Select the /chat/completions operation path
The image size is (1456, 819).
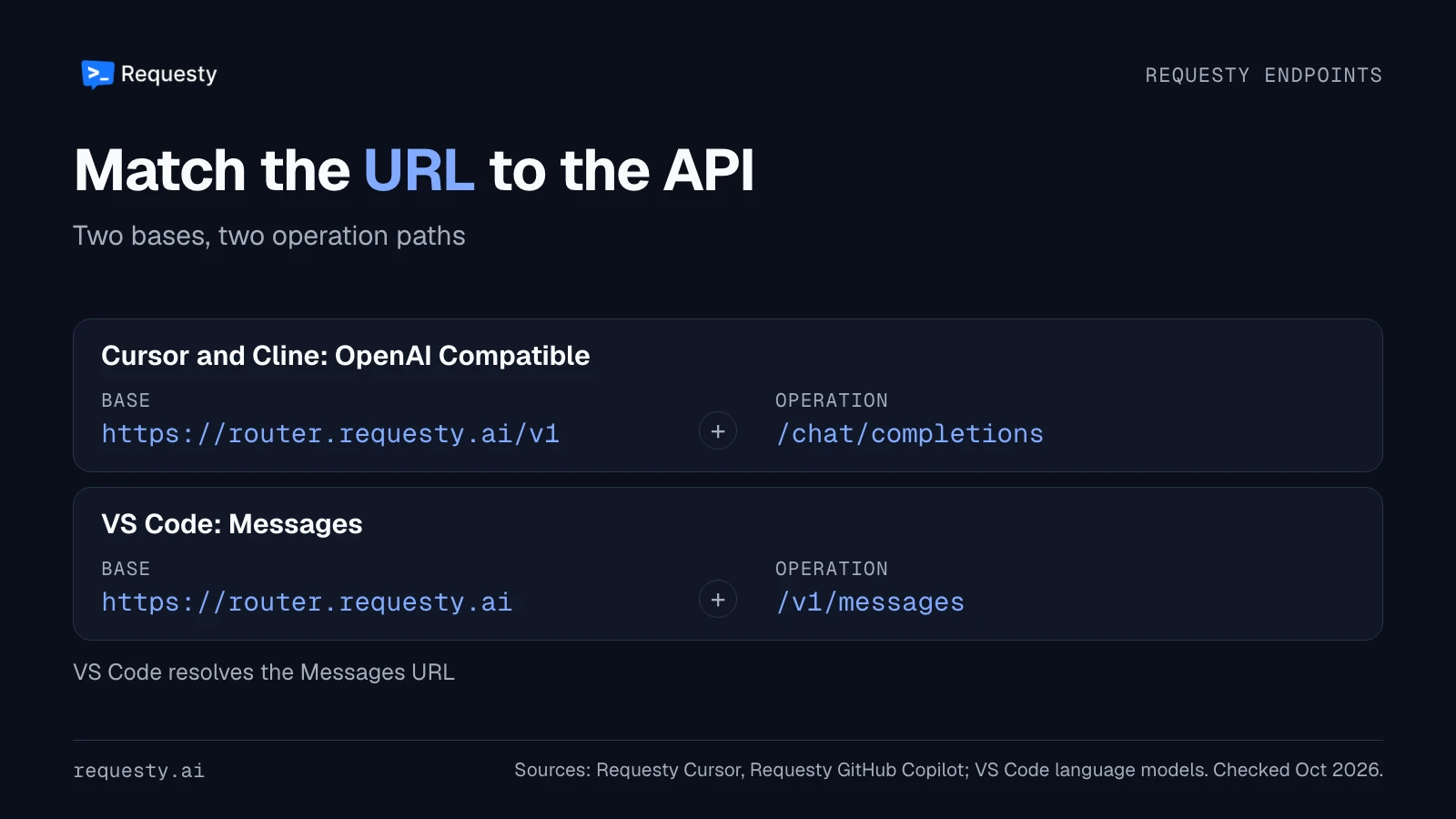click(909, 434)
